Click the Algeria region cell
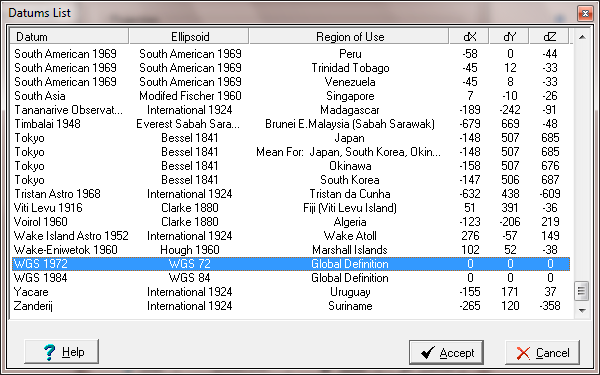 coord(350,222)
